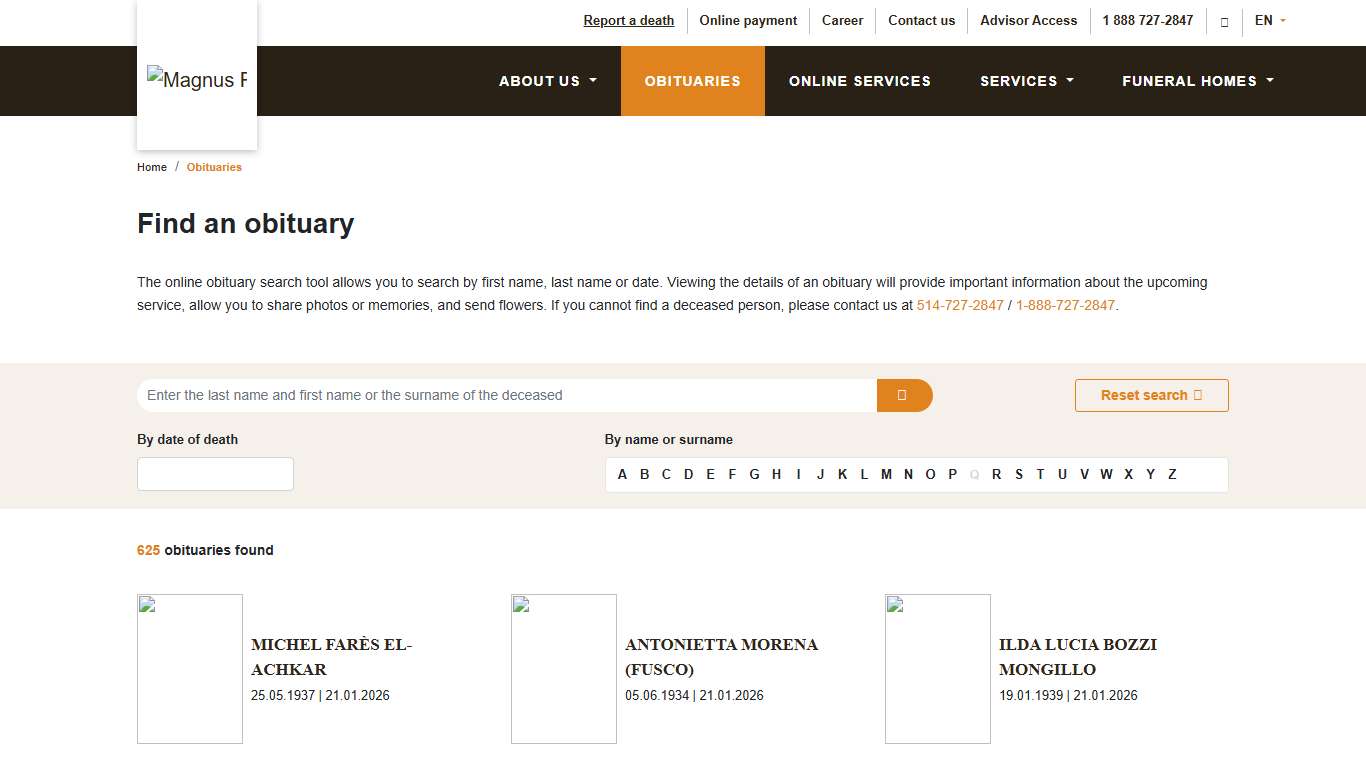Click the small icon beside EN language
This screenshot has height=768, width=1366.
[x=1224, y=21]
